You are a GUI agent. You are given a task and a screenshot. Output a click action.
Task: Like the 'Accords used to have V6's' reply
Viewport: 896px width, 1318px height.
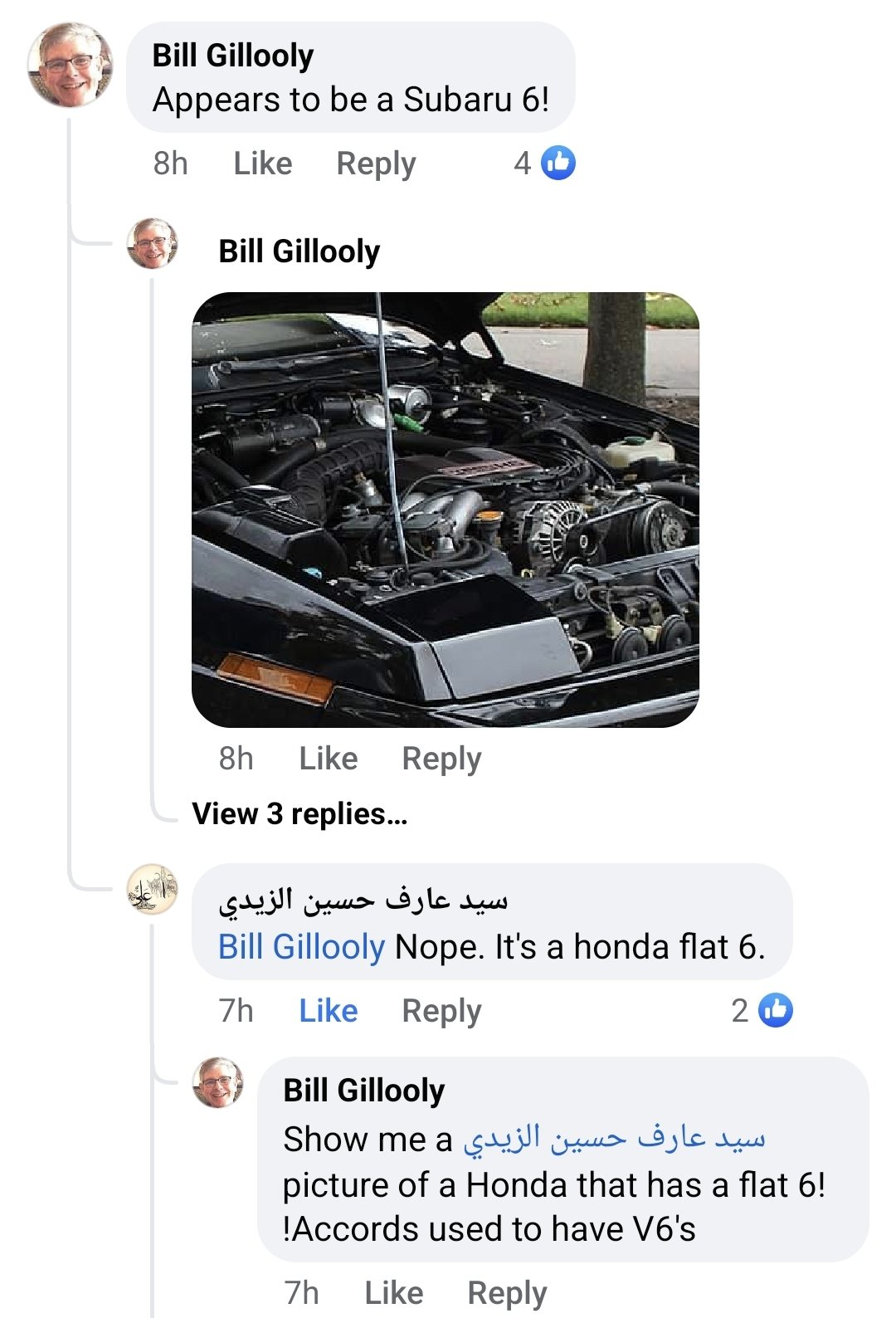click(394, 1293)
